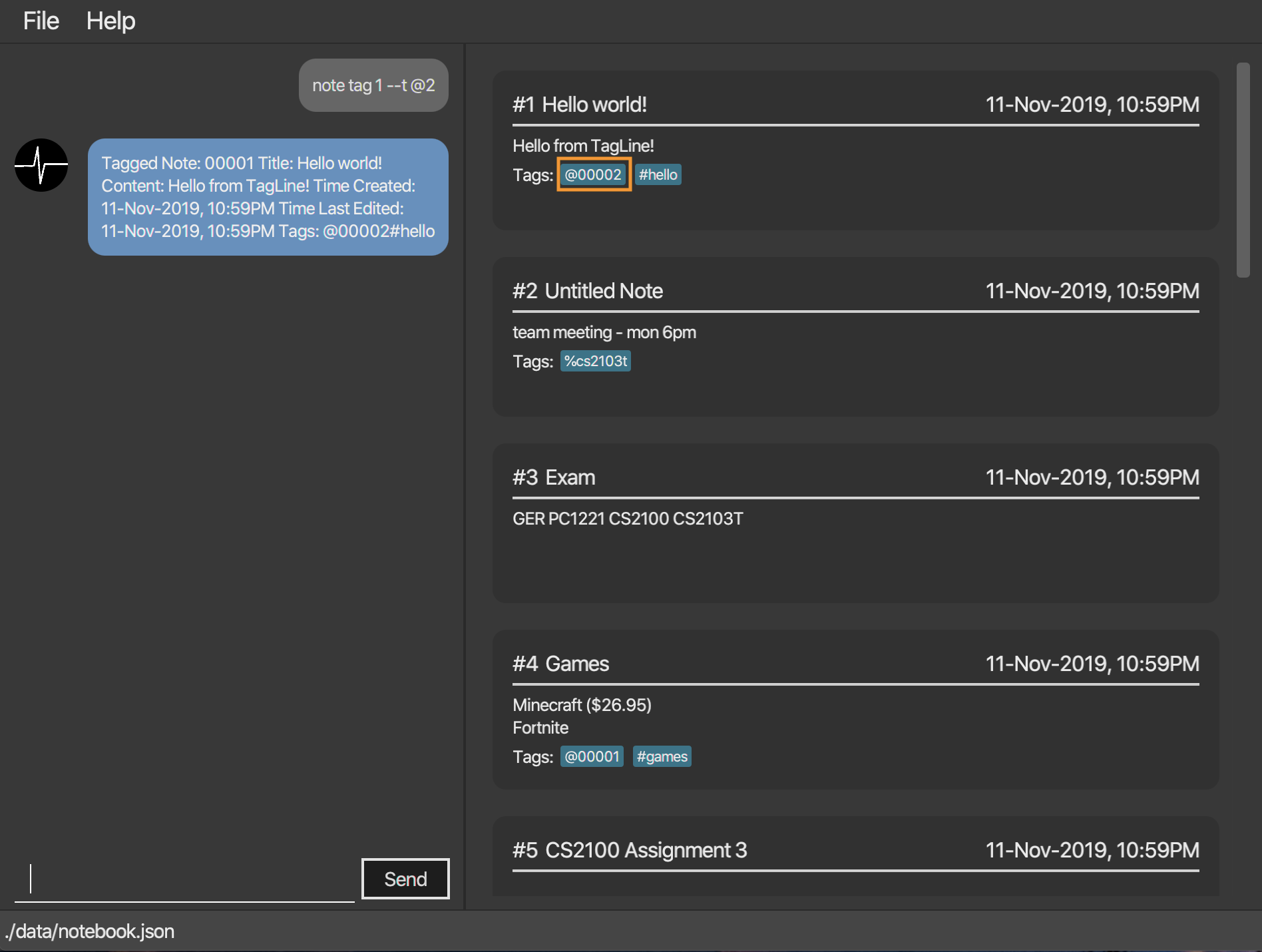The width and height of the screenshot is (1262, 952).
Task: Click the TagLine pulse avatar icon
Action: click(x=41, y=165)
